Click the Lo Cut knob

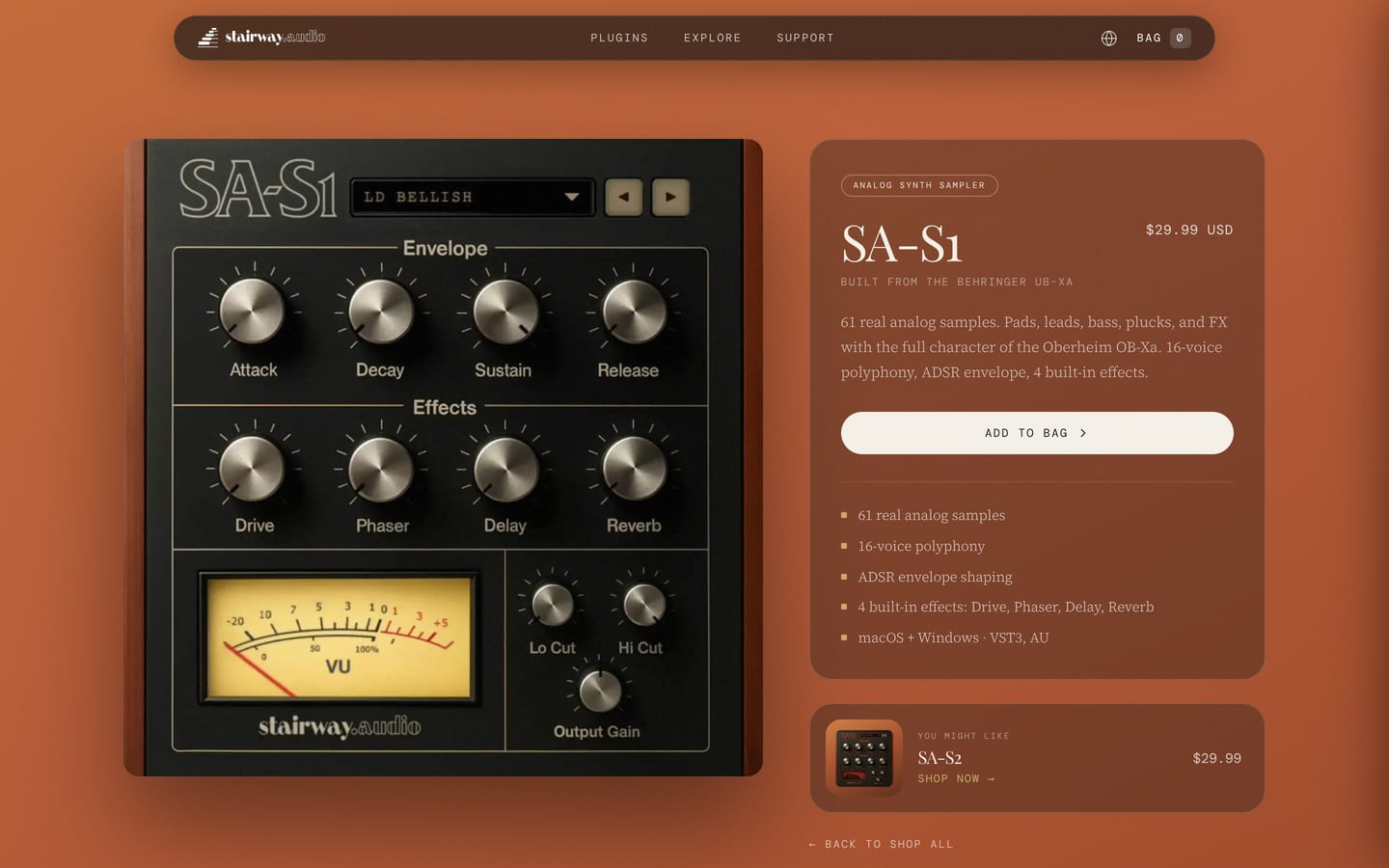click(x=553, y=605)
